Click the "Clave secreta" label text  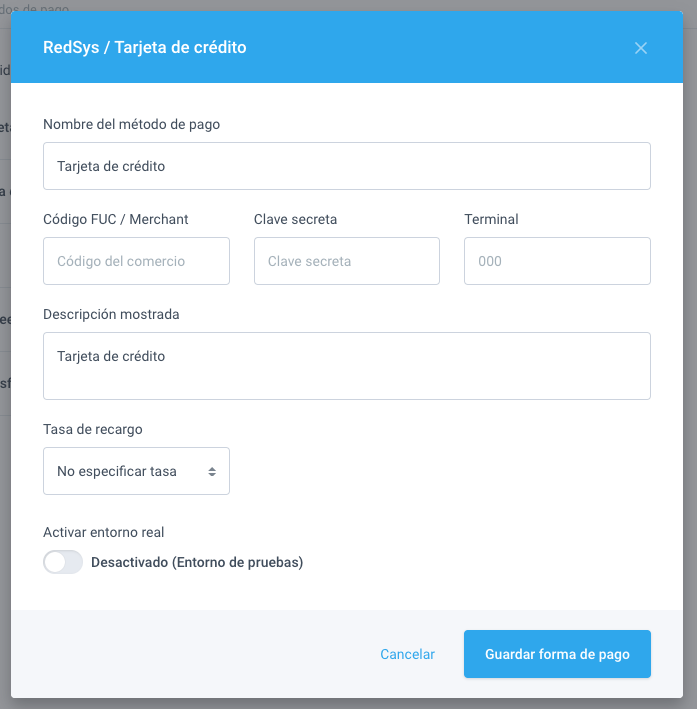click(295, 219)
